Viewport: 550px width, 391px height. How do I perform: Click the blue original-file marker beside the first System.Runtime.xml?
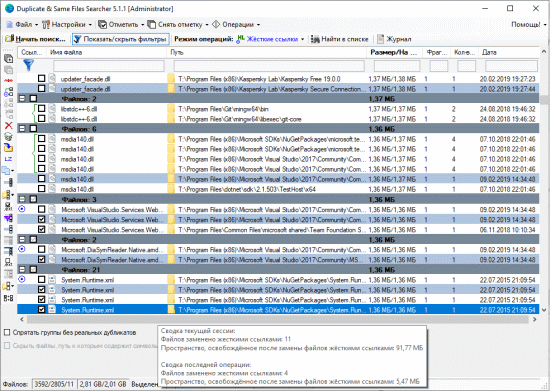click(x=22, y=279)
